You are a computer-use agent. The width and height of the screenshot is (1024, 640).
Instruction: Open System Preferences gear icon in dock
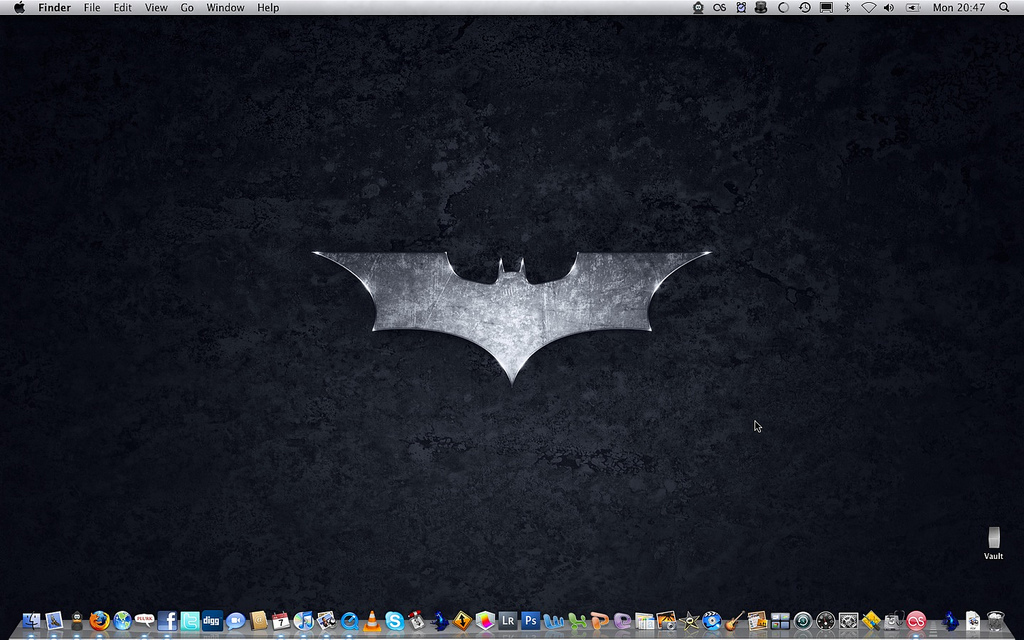[x=848, y=620]
